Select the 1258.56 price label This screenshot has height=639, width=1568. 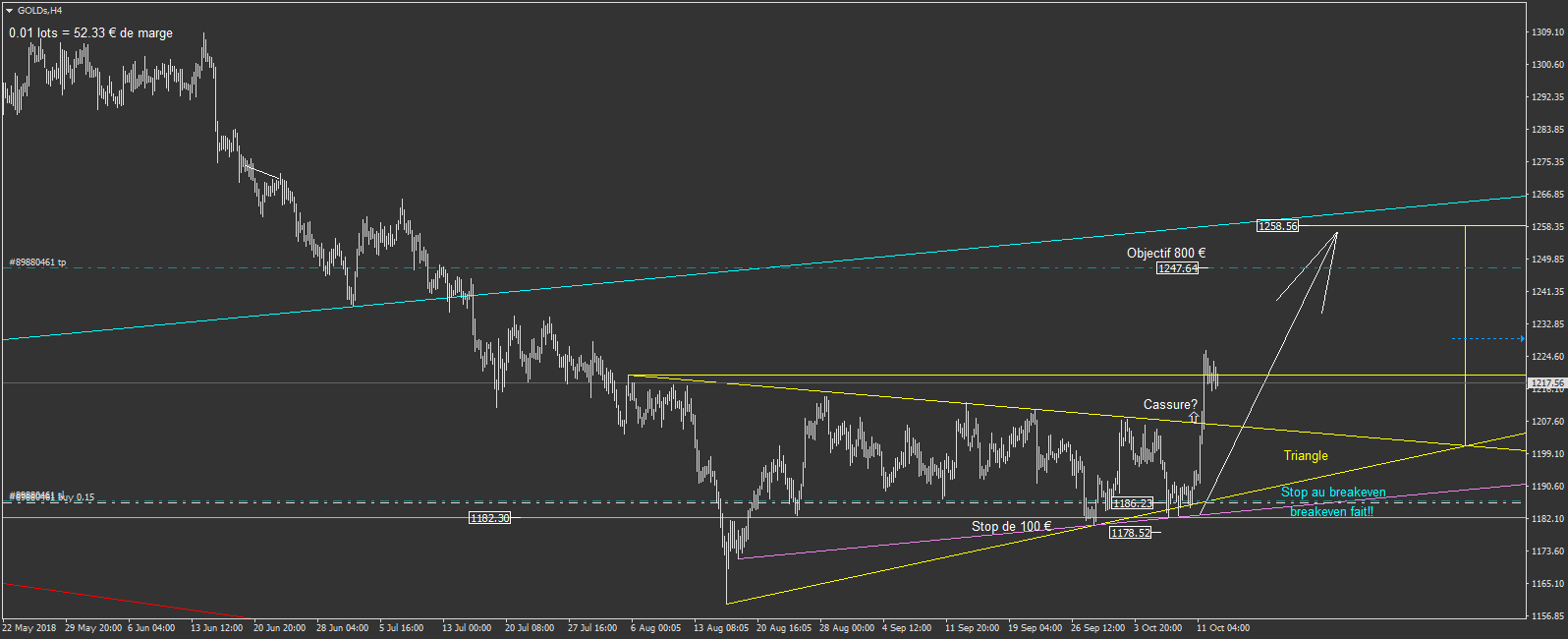[1277, 226]
